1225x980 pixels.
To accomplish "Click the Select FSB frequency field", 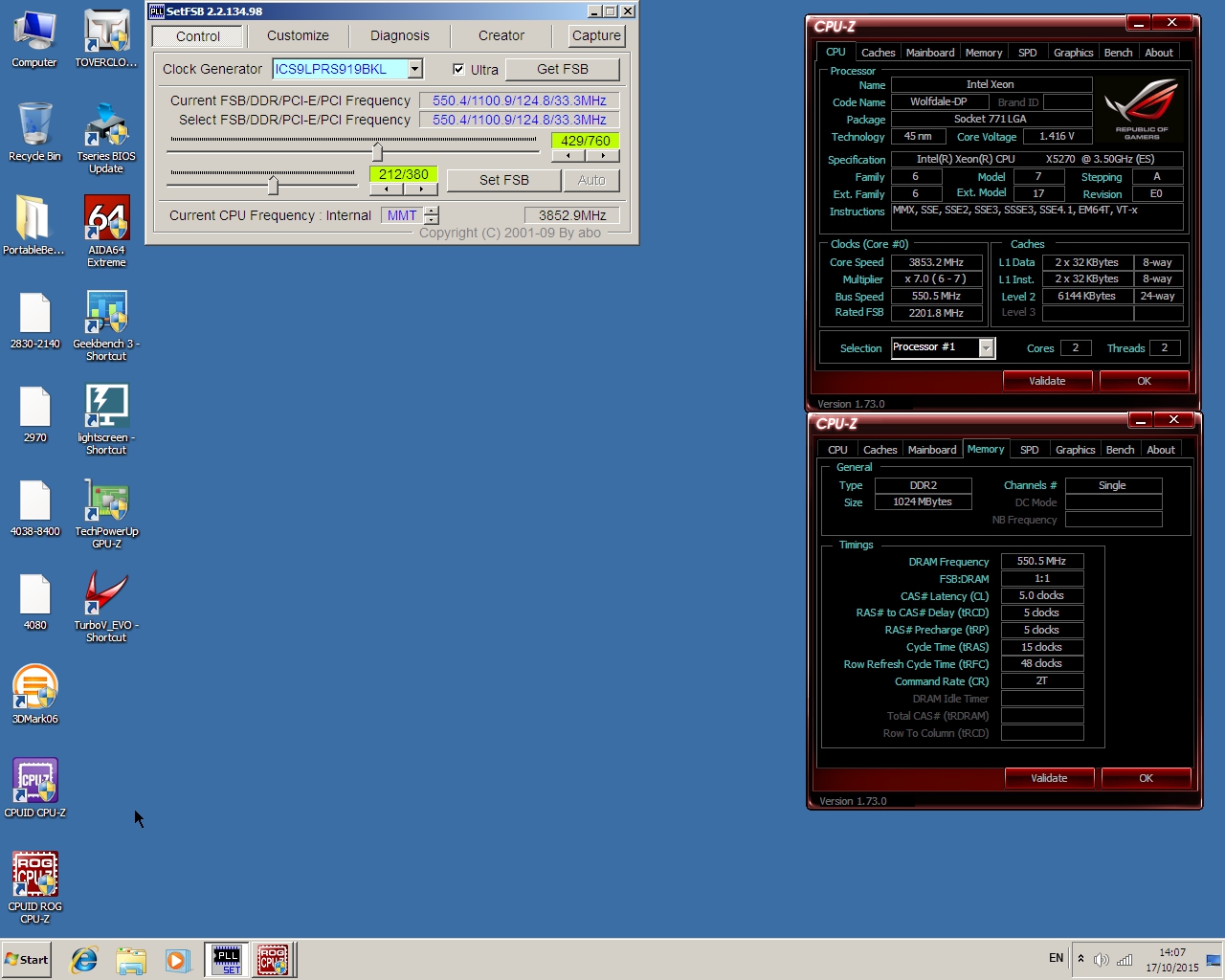I will (x=520, y=120).
